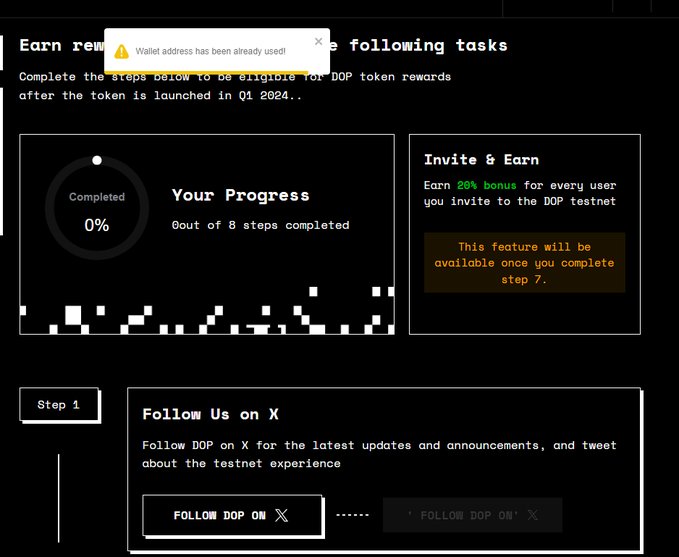Close the wallet address warning notification
This screenshot has height=557, width=679.
318,42
